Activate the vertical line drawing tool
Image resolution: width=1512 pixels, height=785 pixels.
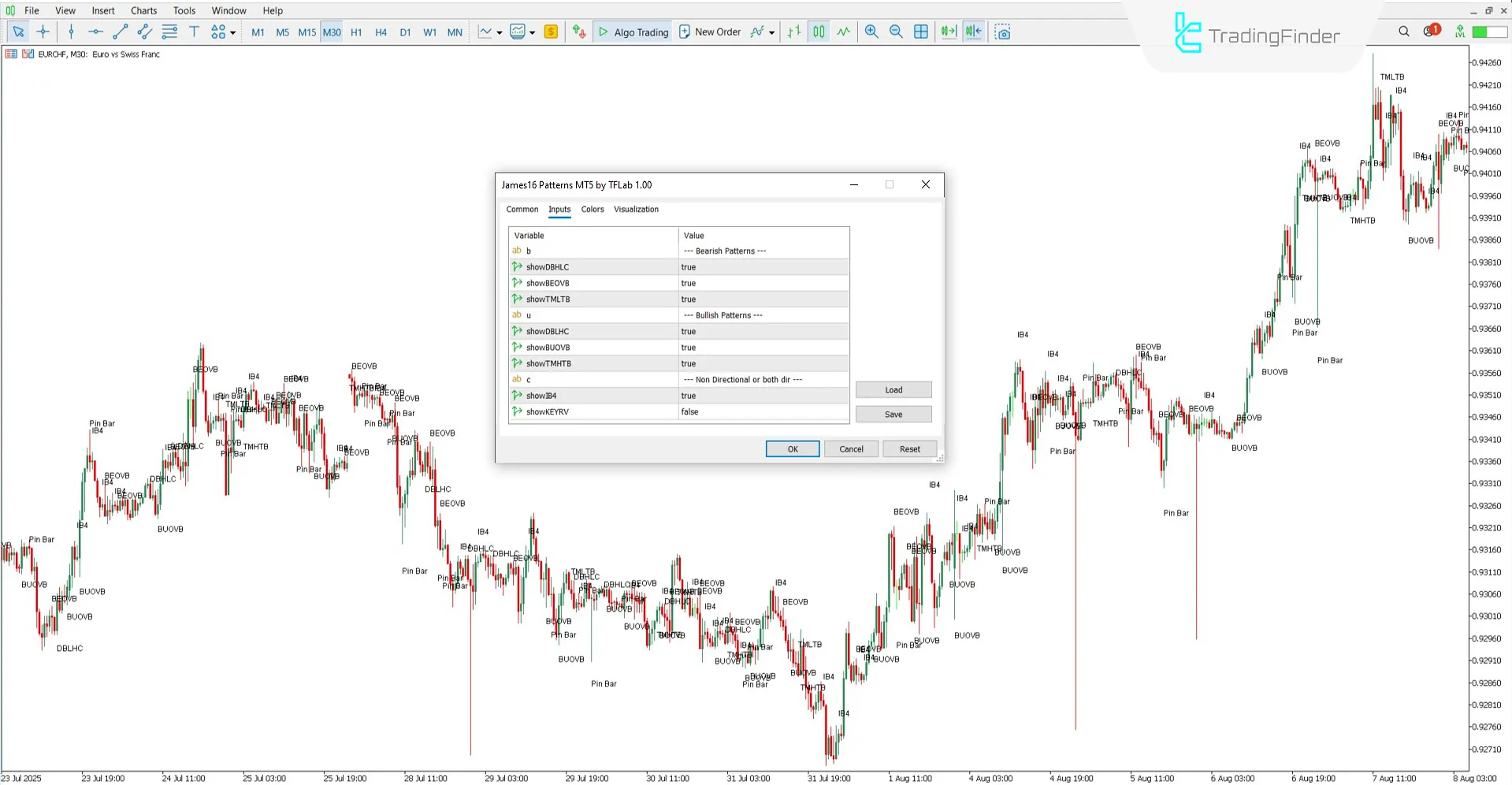coord(71,32)
